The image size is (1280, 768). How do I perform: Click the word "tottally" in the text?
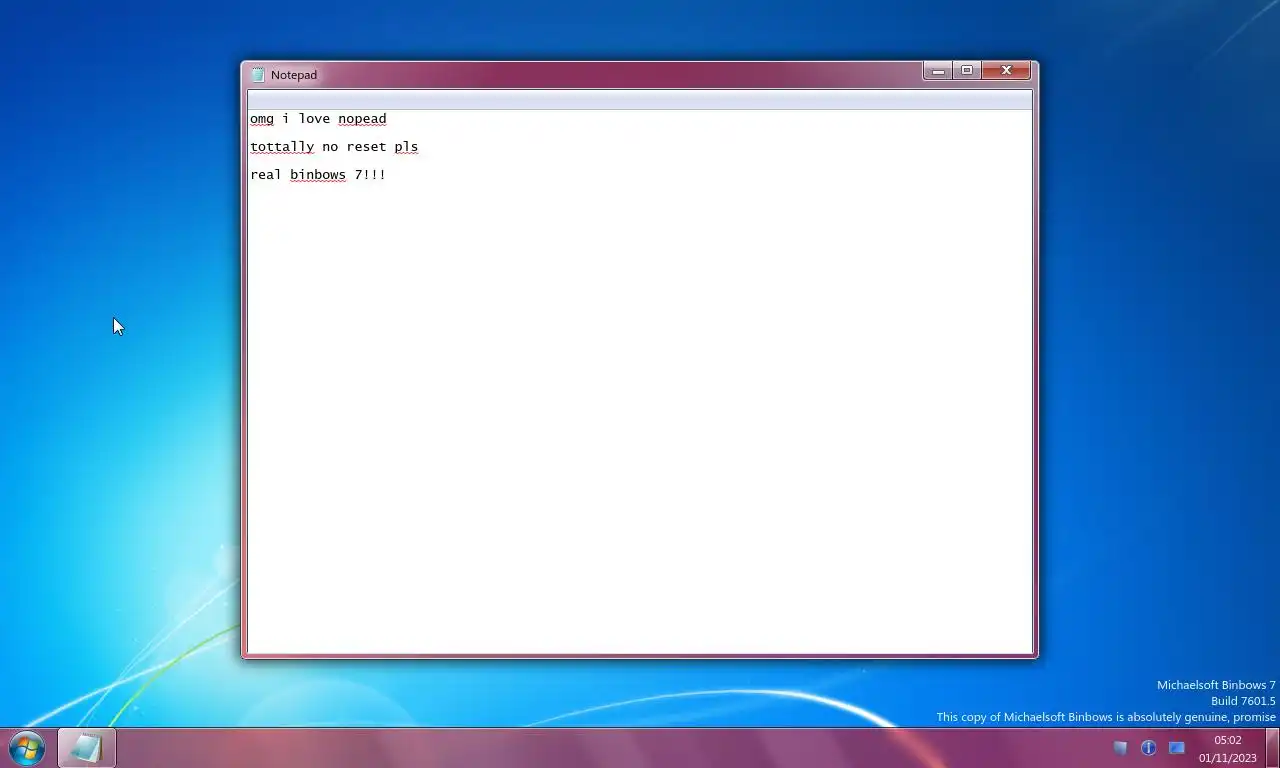(x=282, y=147)
